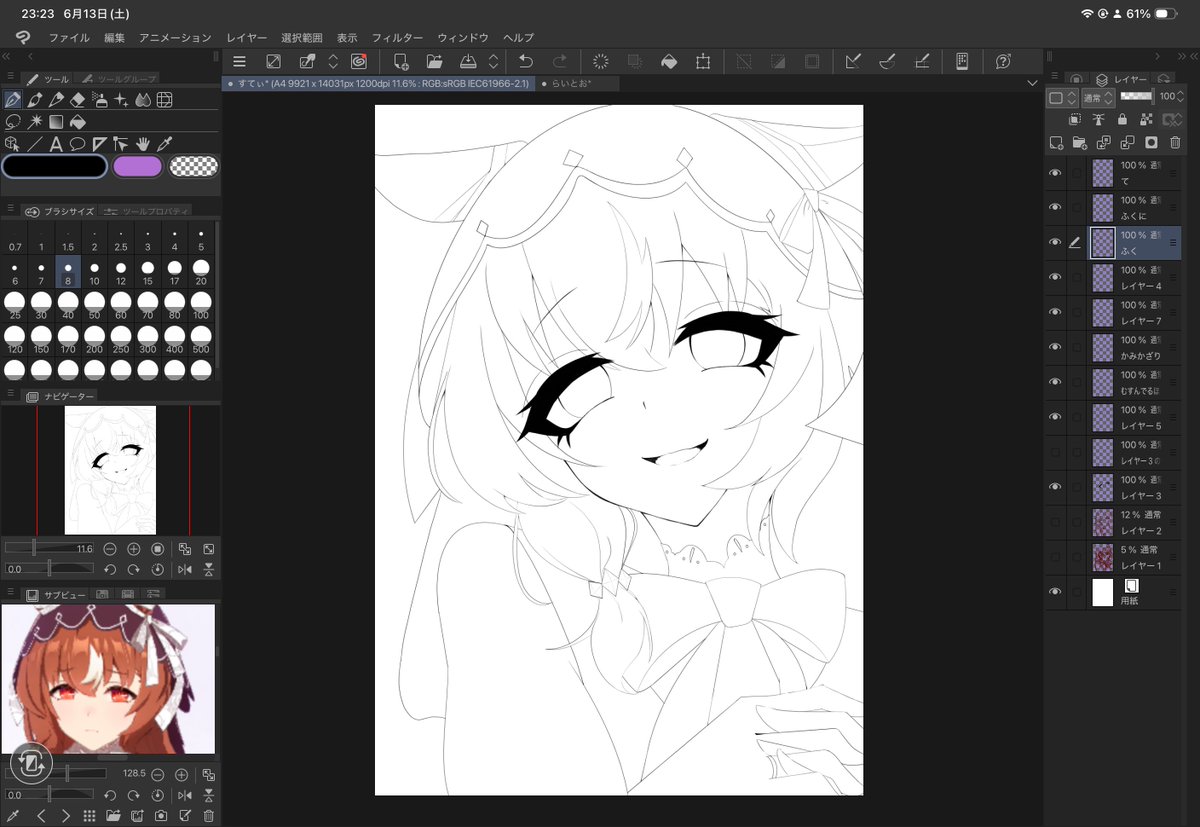Open the レイヤー menu
This screenshot has width=1200, height=827.
pos(247,37)
